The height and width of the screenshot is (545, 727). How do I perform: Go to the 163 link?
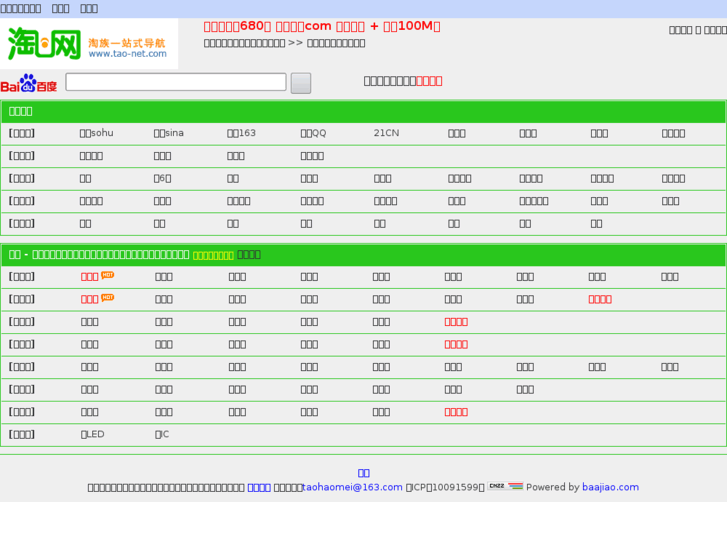(241, 133)
